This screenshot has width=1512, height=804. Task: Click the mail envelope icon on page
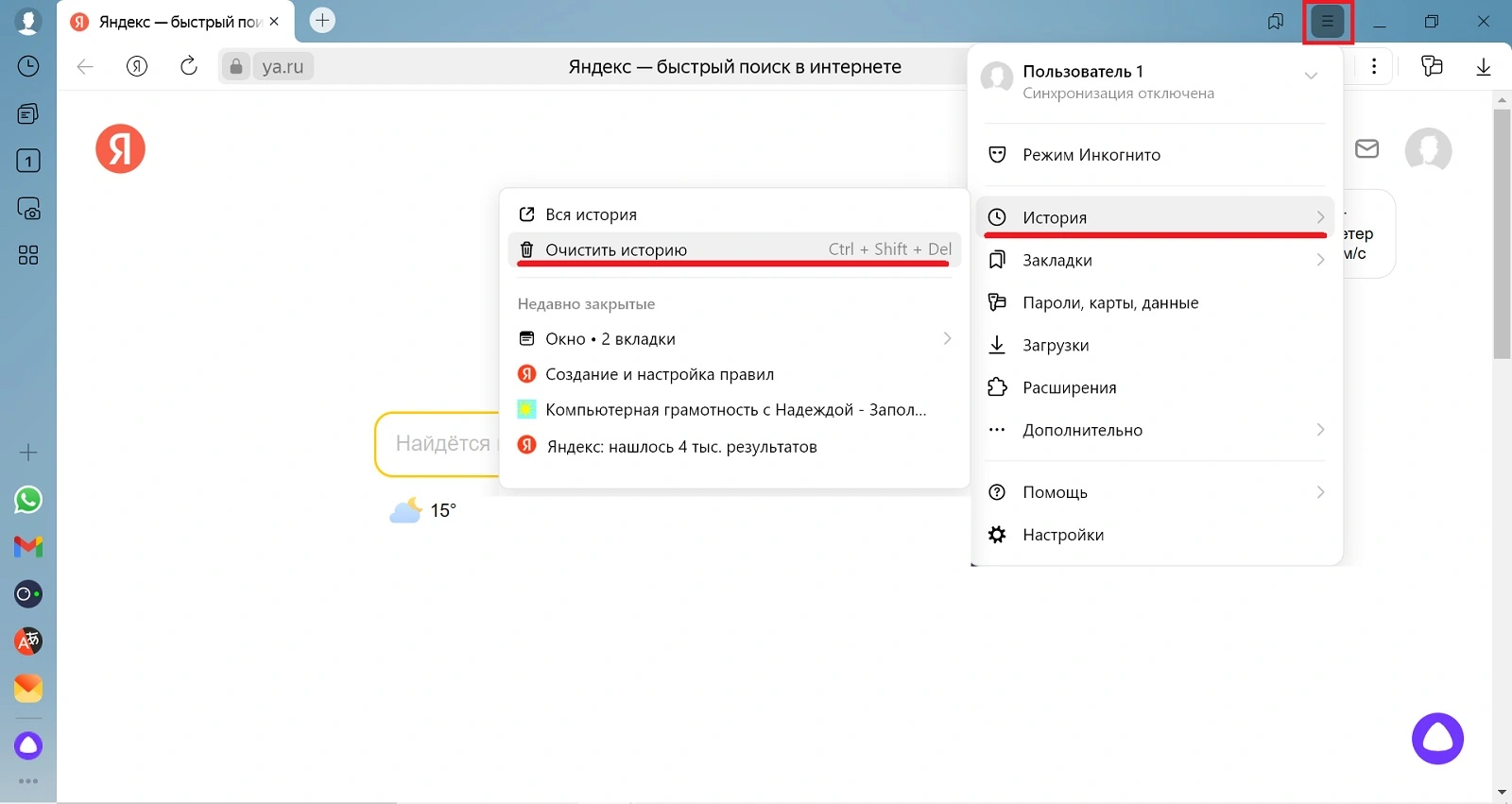[1366, 148]
